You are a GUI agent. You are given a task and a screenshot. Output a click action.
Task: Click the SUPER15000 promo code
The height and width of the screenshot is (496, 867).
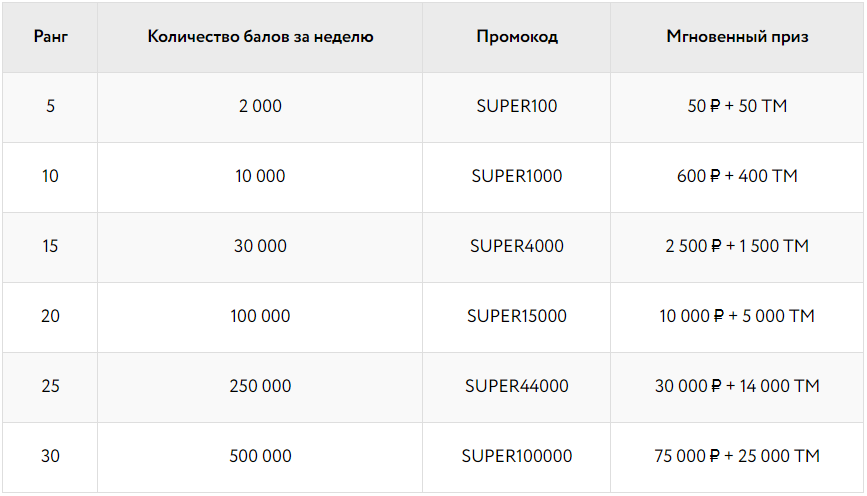pyautogui.click(x=517, y=316)
